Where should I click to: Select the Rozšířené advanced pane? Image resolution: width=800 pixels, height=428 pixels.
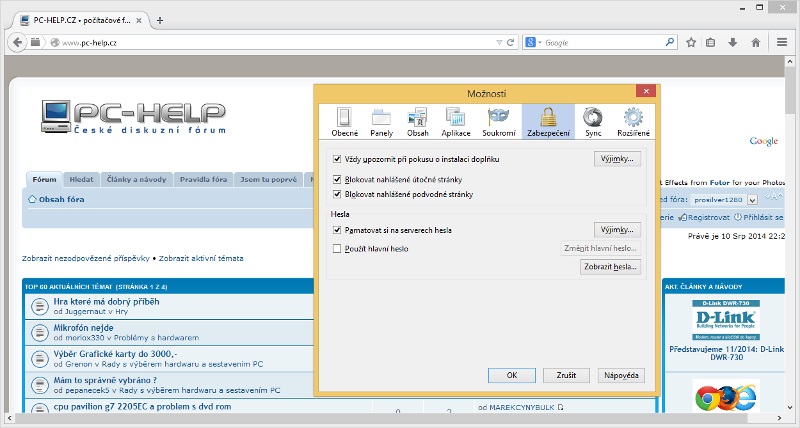point(632,121)
